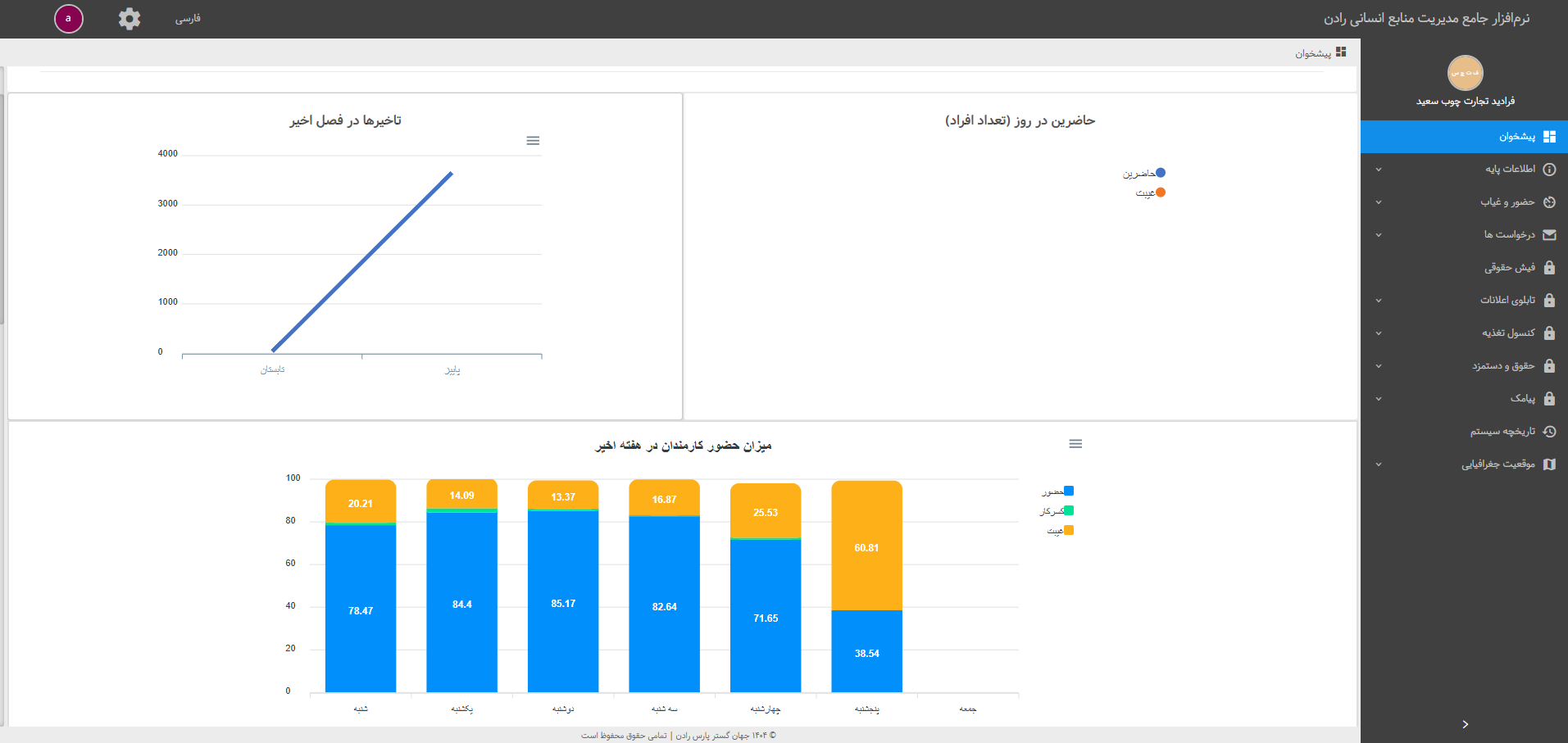Expand the موقعیت جغرافیایی submenu chevron
Viewport: 1568px width, 743px height.
pos(1379,464)
